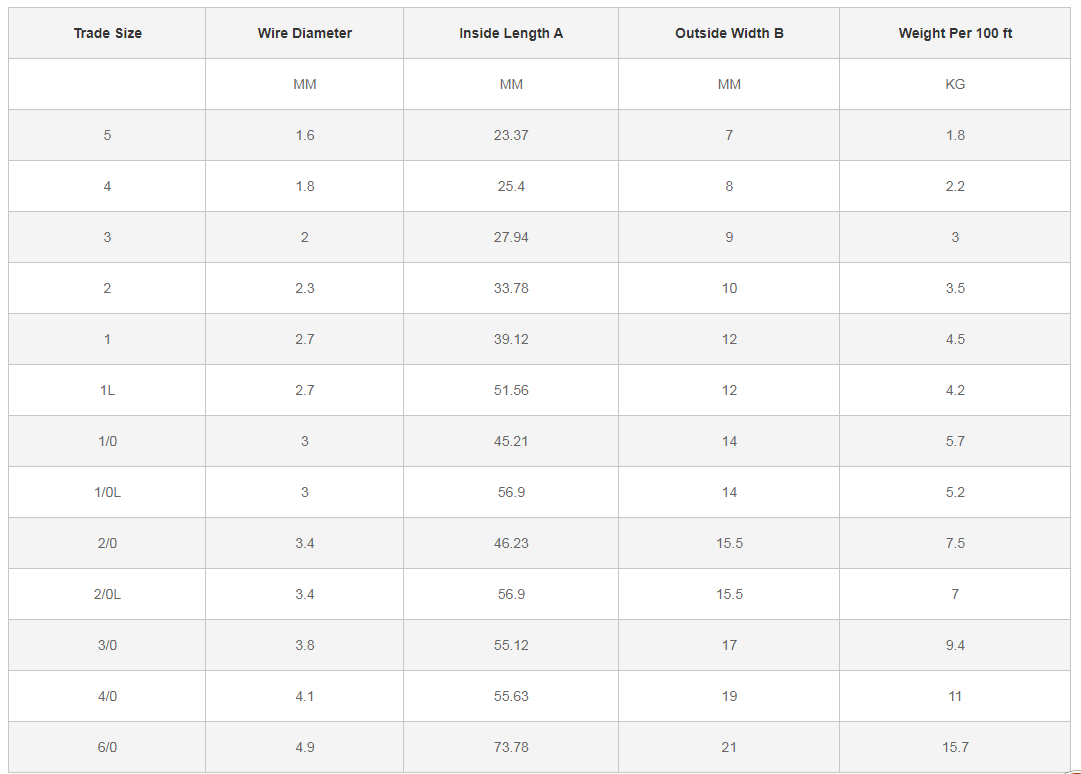Select inside length value 23.37
1081x774 pixels.
click(511, 135)
